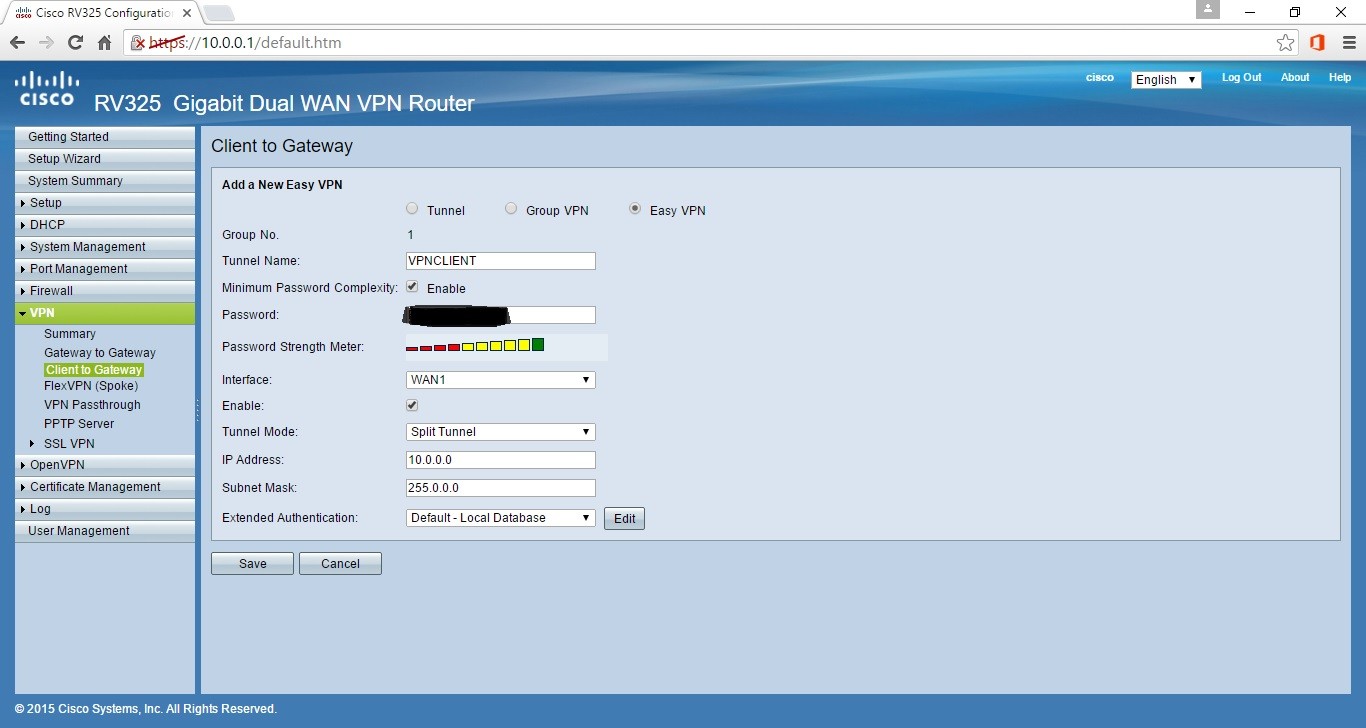Click the browser forward arrow
Image resolution: width=1366 pixels, height=728 pixels.
[x=46, y=43]
